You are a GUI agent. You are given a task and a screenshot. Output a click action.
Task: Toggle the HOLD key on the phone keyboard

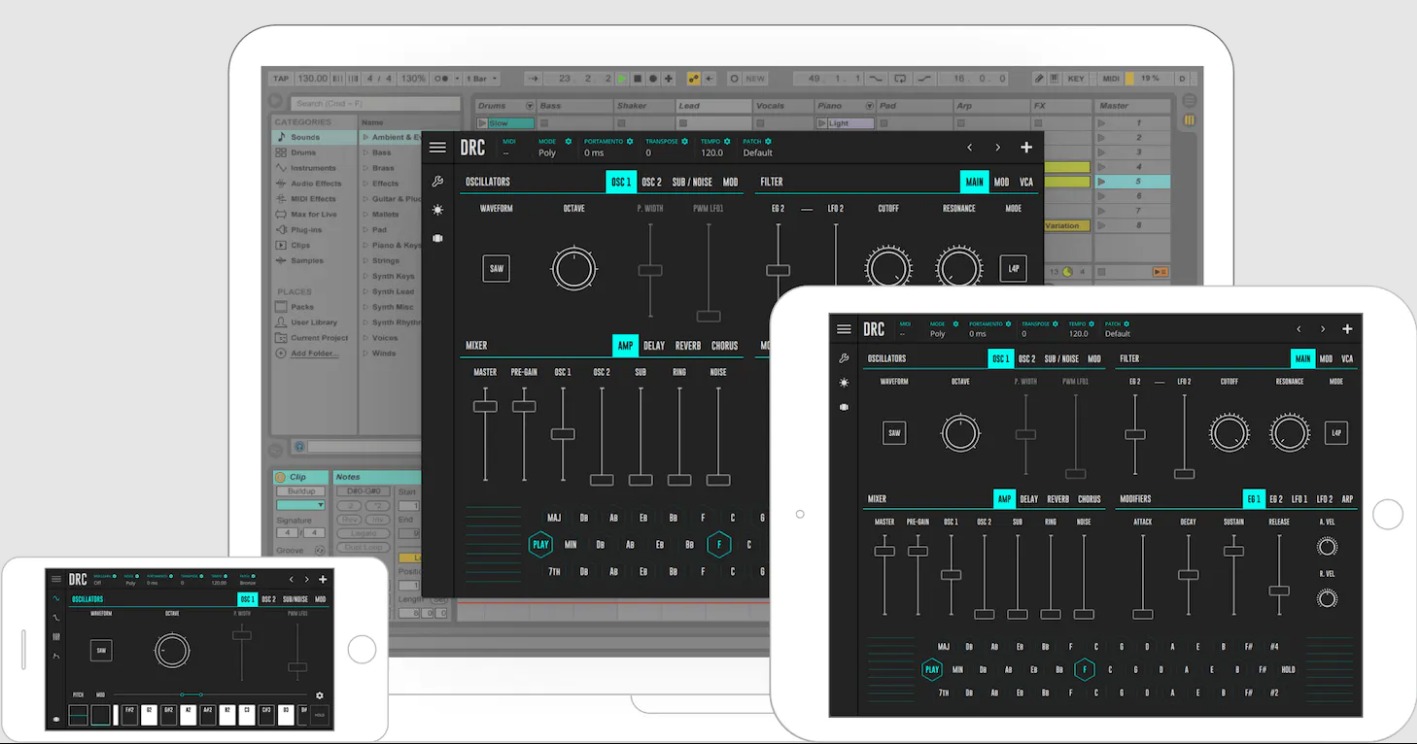pos(320,715)
